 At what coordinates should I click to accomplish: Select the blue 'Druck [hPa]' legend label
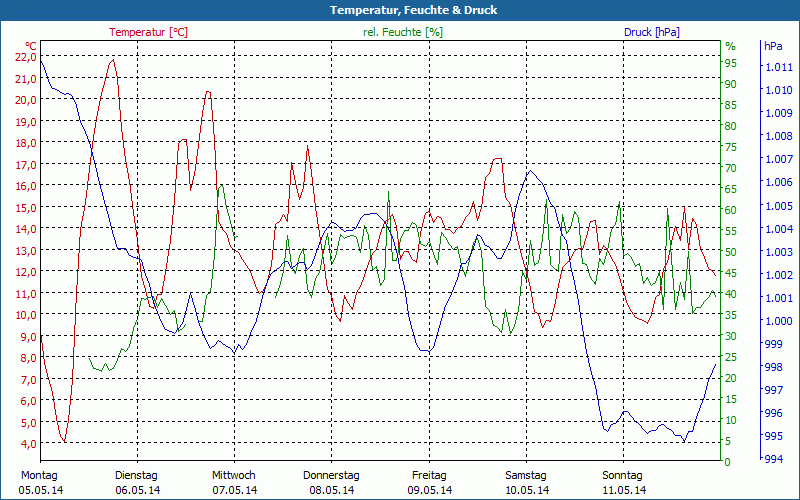point(652,32)
